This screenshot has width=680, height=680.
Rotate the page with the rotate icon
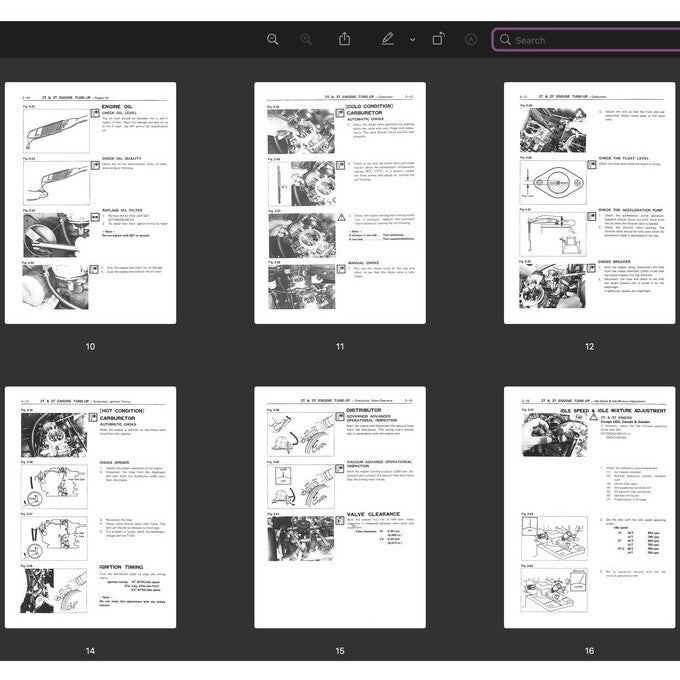point(438,39)
